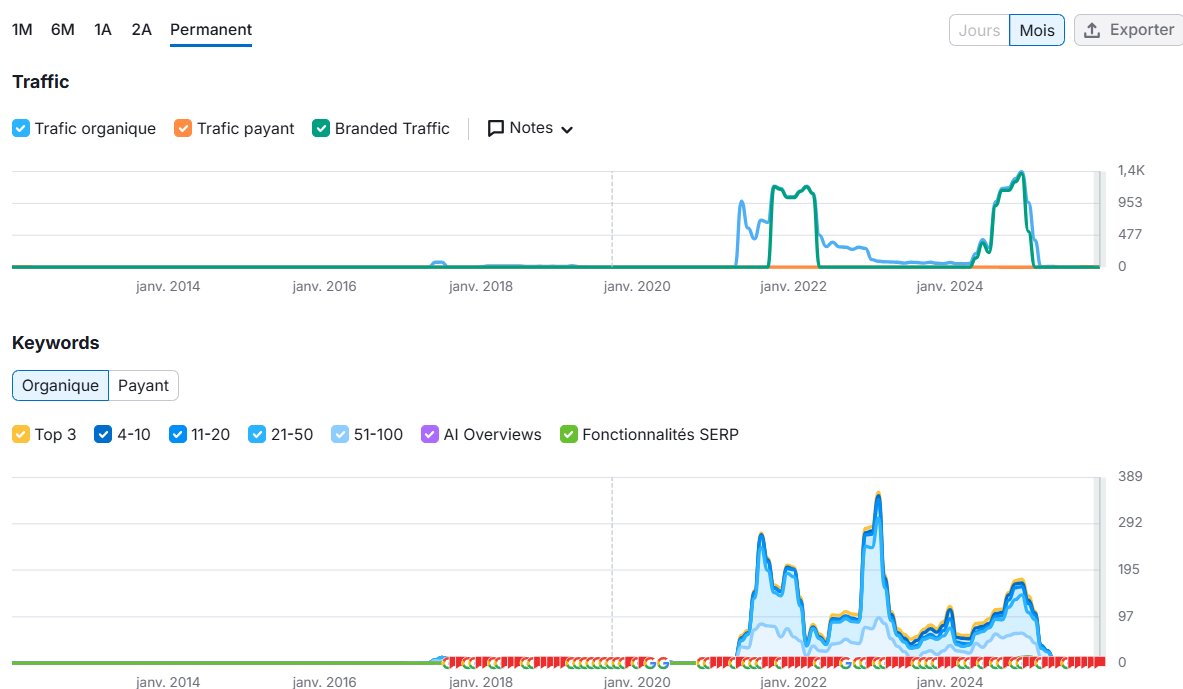The height and width of the screenshot is (689, 1183).
Task: Click the 292 axis value
Action: tap(1130, 522)
